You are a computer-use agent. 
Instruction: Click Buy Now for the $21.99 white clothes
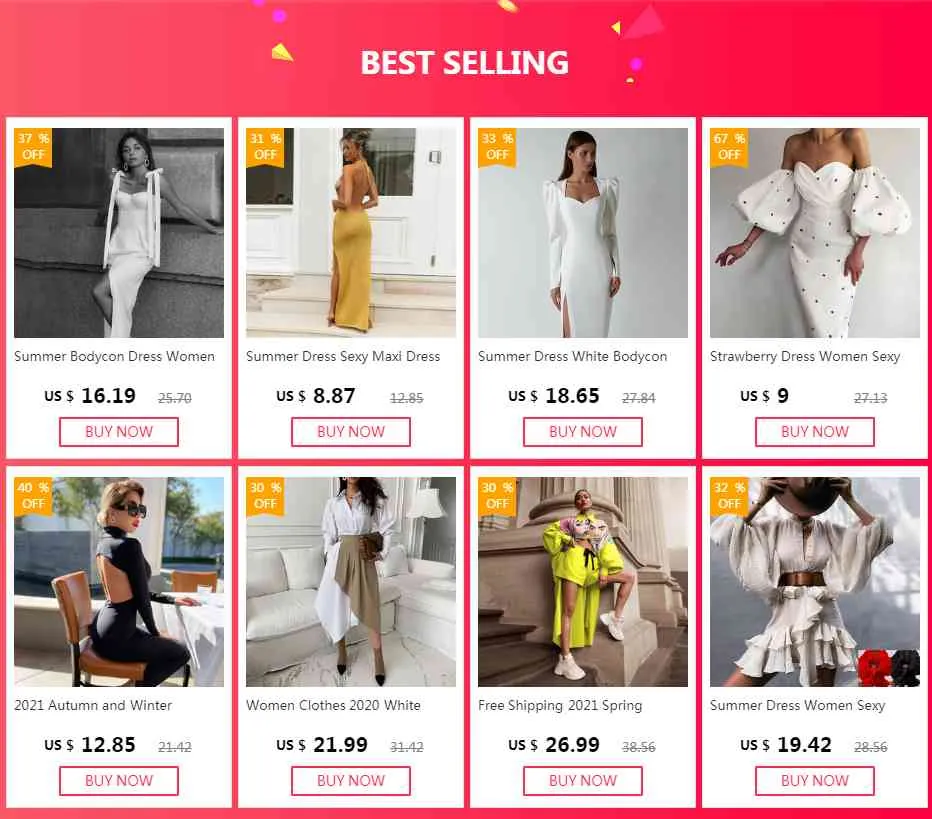(351, 781)
